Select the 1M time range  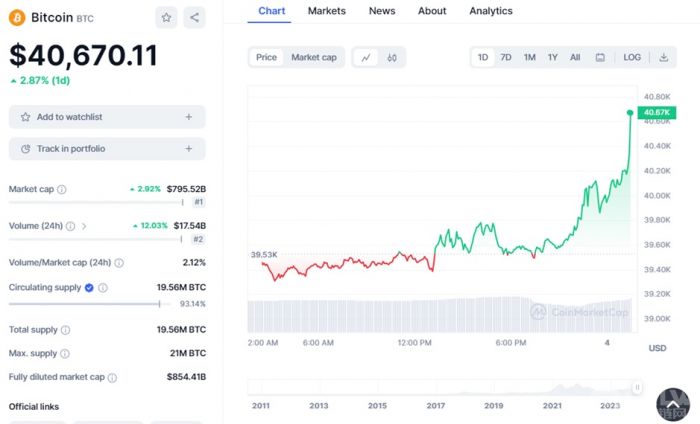tap(529, 58)
